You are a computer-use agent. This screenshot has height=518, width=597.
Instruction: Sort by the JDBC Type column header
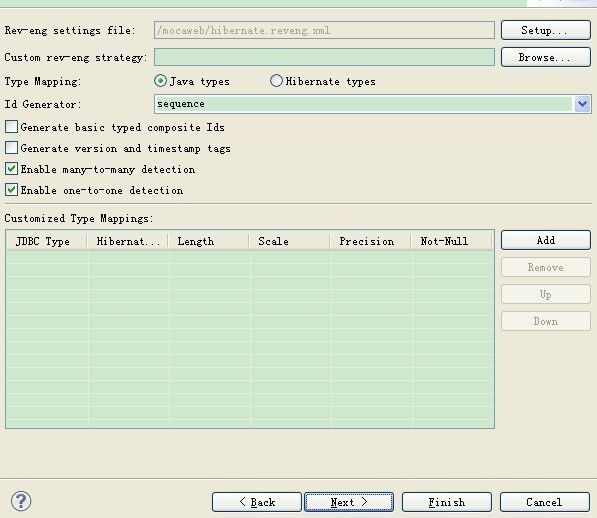point(47,241)
